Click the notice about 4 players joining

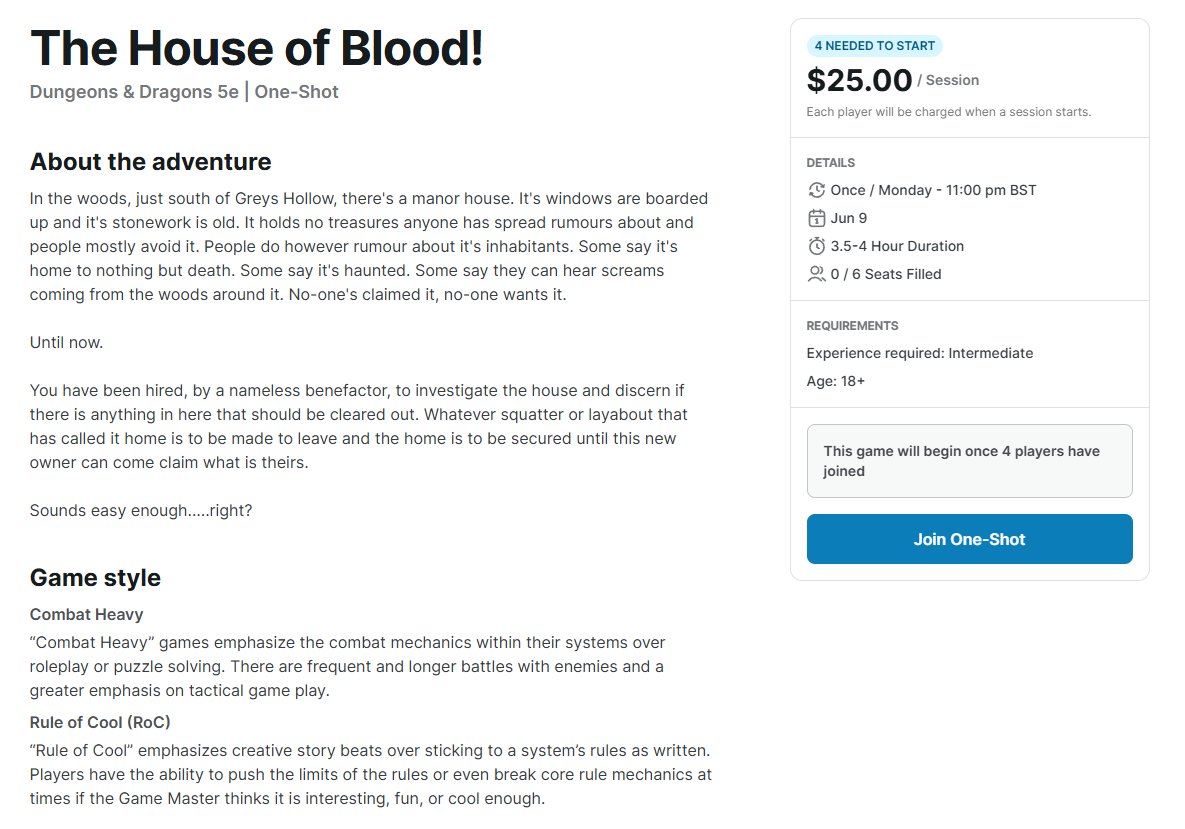pos(969,461)
